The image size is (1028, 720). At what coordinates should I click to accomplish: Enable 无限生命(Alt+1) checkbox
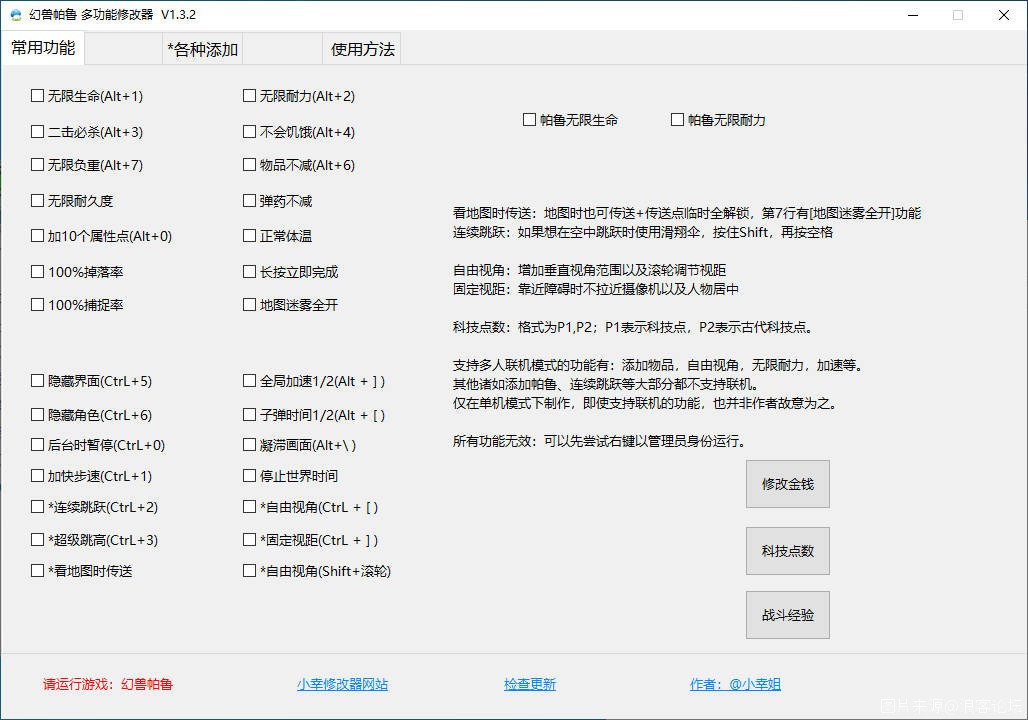point(38,96)
